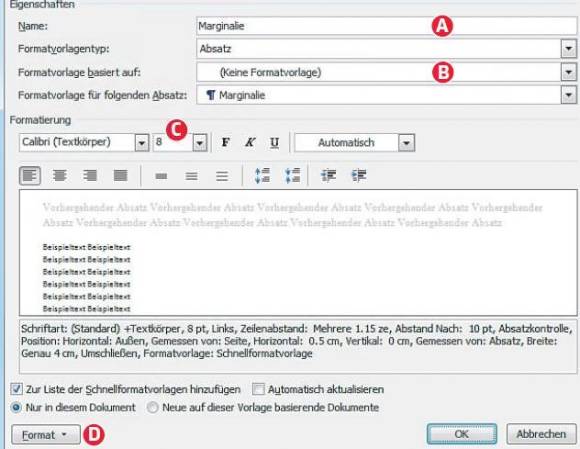The image size is (580, 449).
Task: Center-align the paragraph text
Action: pos(60,175)
